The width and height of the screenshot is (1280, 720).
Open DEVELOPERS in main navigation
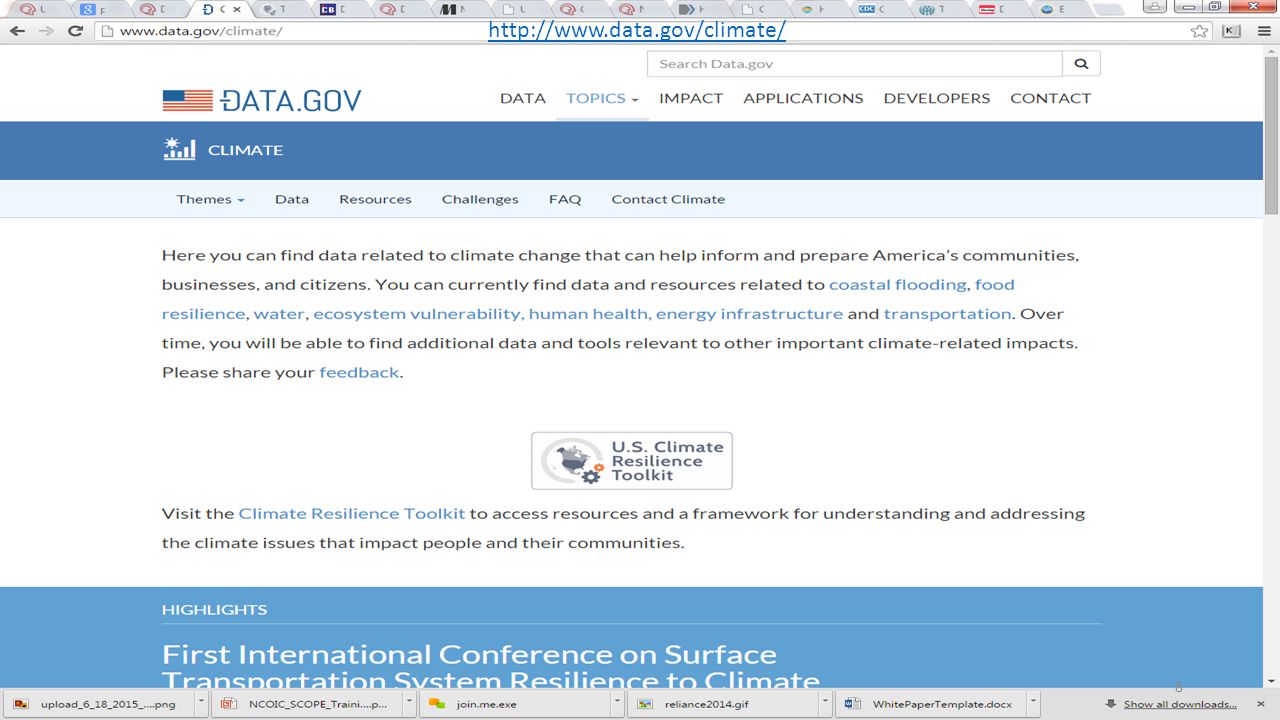pos(937,98)
